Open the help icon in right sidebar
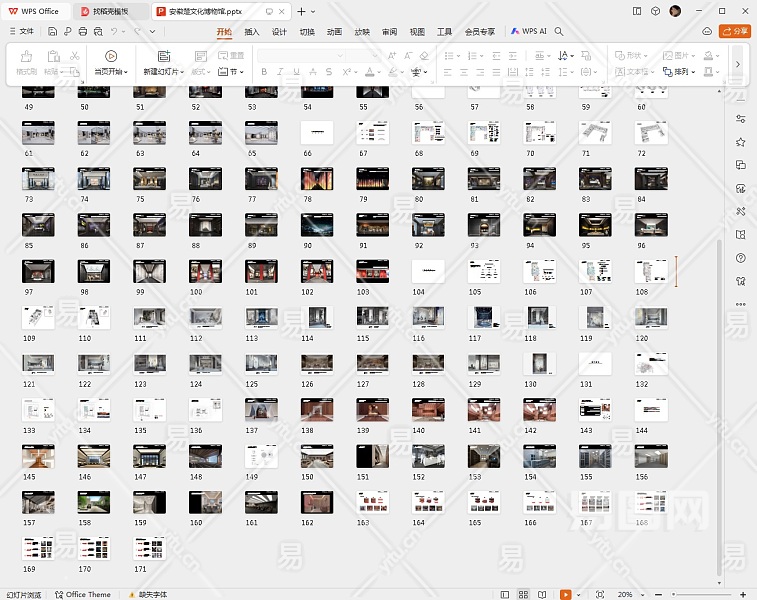 (x=740, y=258)
